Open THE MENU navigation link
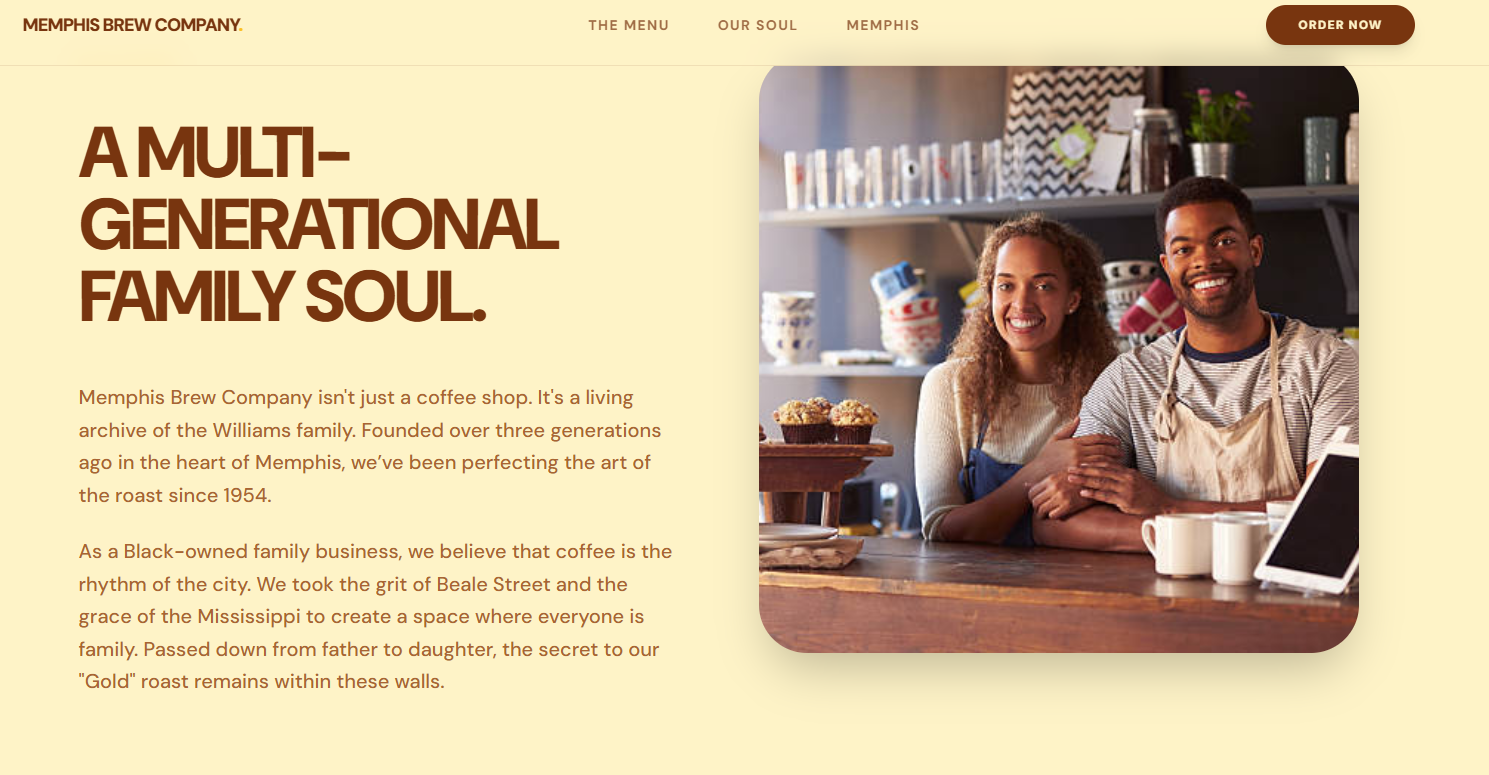The height and width of the screenshot is (775, 1489). (629, 25)
